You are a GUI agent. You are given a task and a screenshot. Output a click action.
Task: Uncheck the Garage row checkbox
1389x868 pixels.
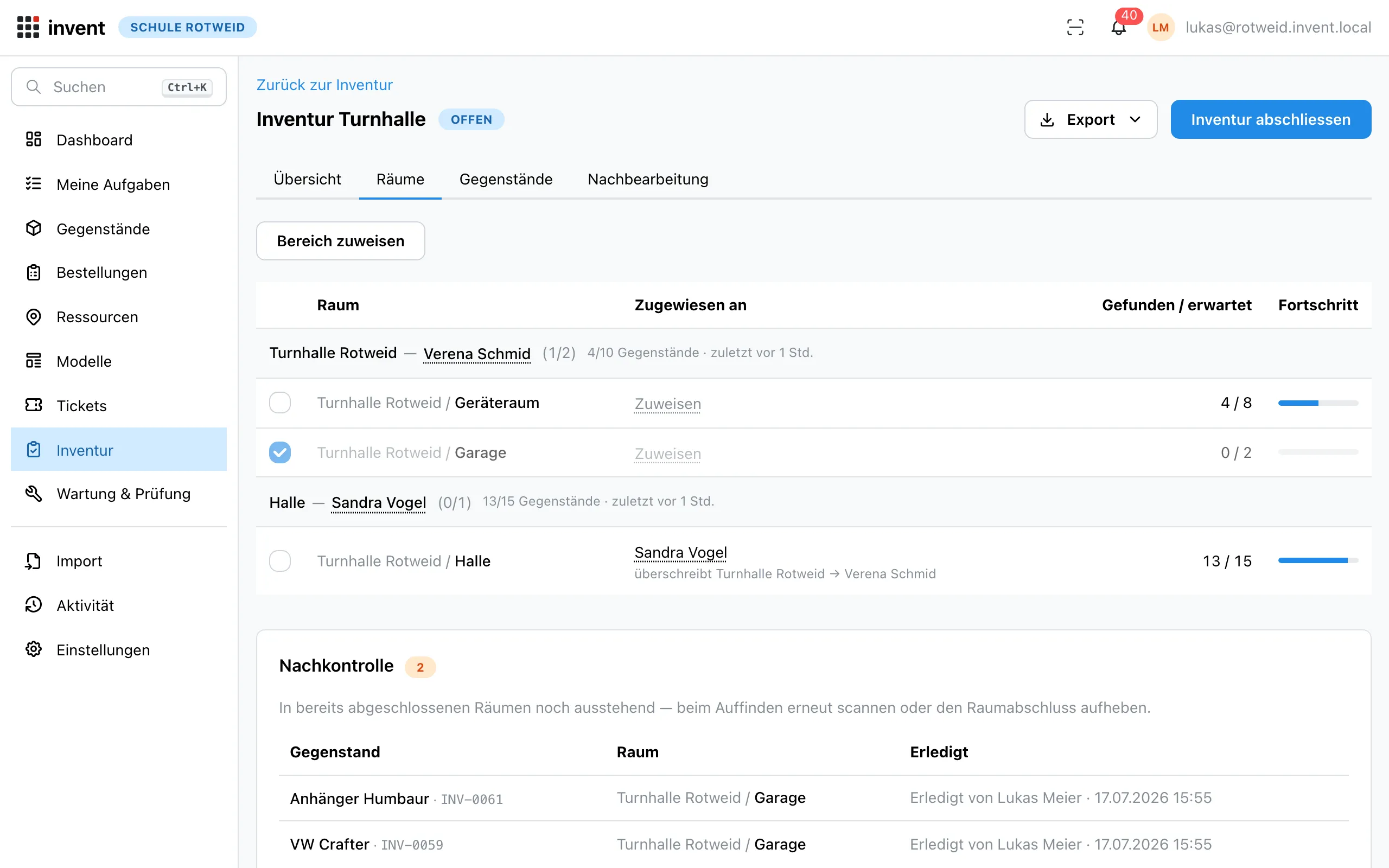280,452
